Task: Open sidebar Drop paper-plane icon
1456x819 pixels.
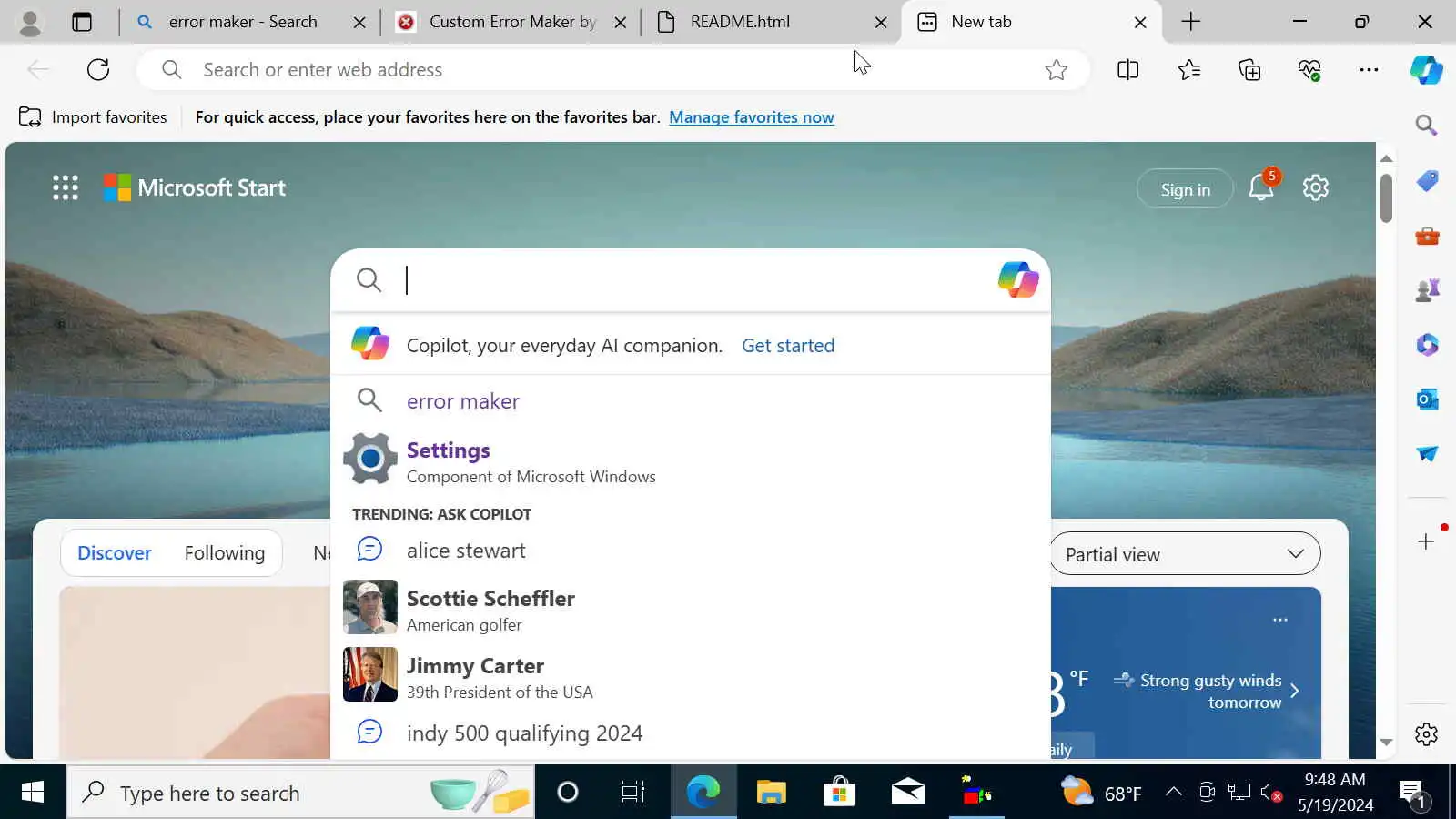Action: (x=1427, y=453)
